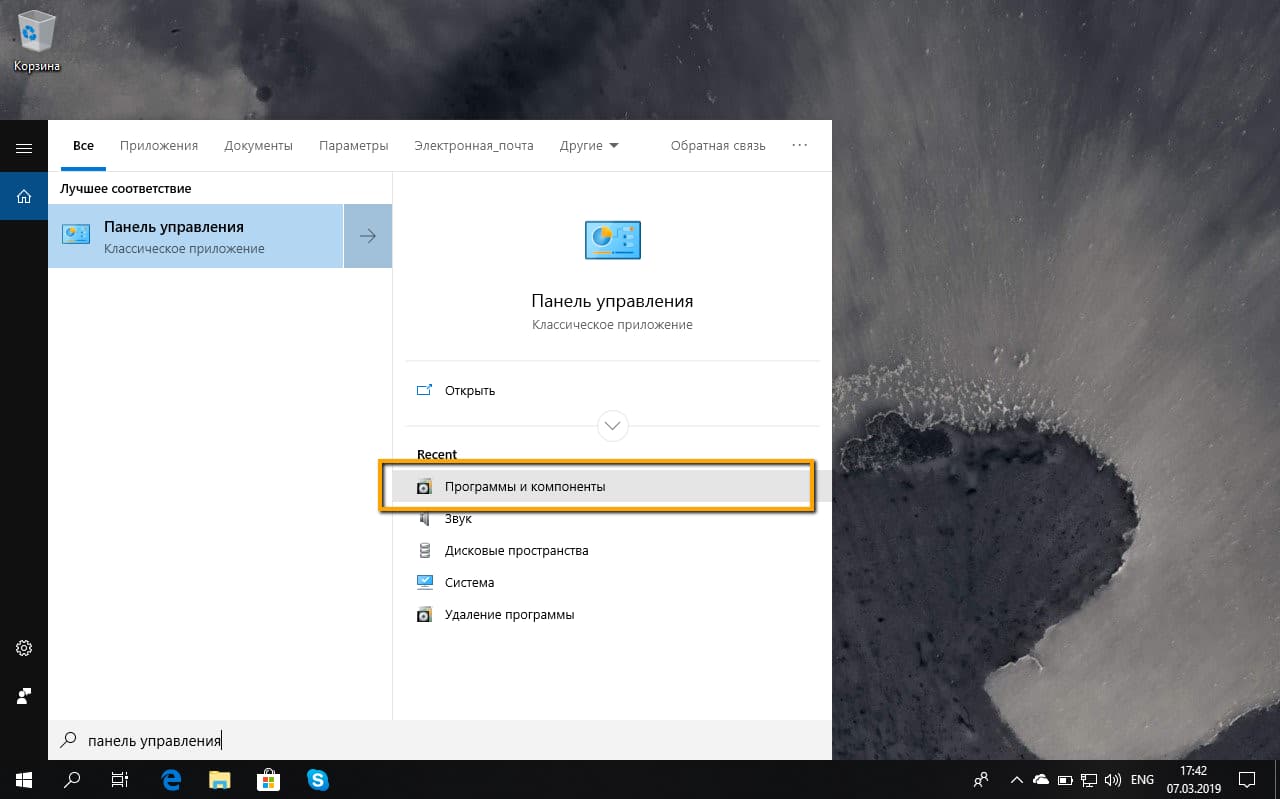Change the ENG input language indicator
This screenshot has width=1280, height=799.
coord(1142,779)
